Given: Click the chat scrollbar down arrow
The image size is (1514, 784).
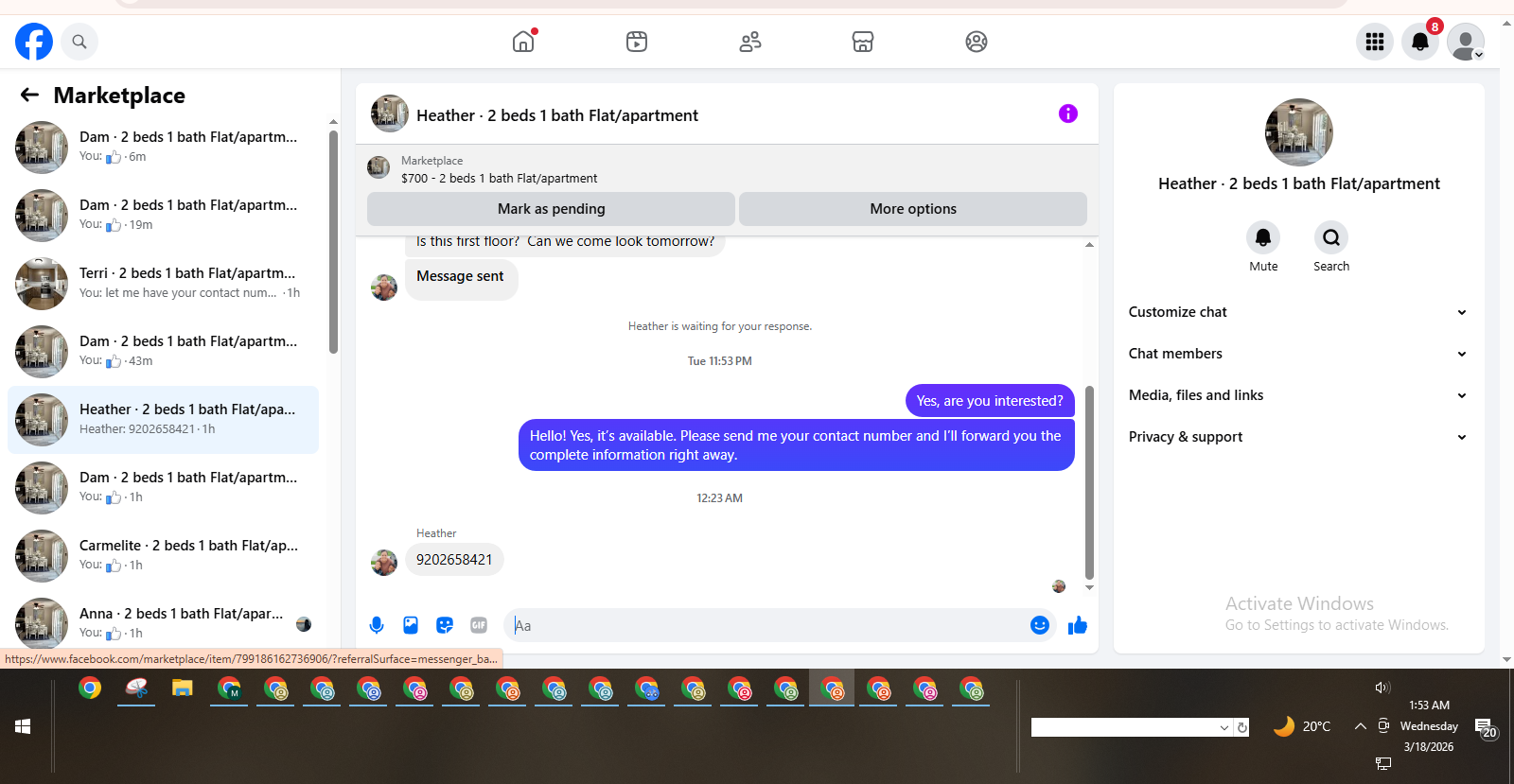Looking at the screenshot, I should point(1089,587).
